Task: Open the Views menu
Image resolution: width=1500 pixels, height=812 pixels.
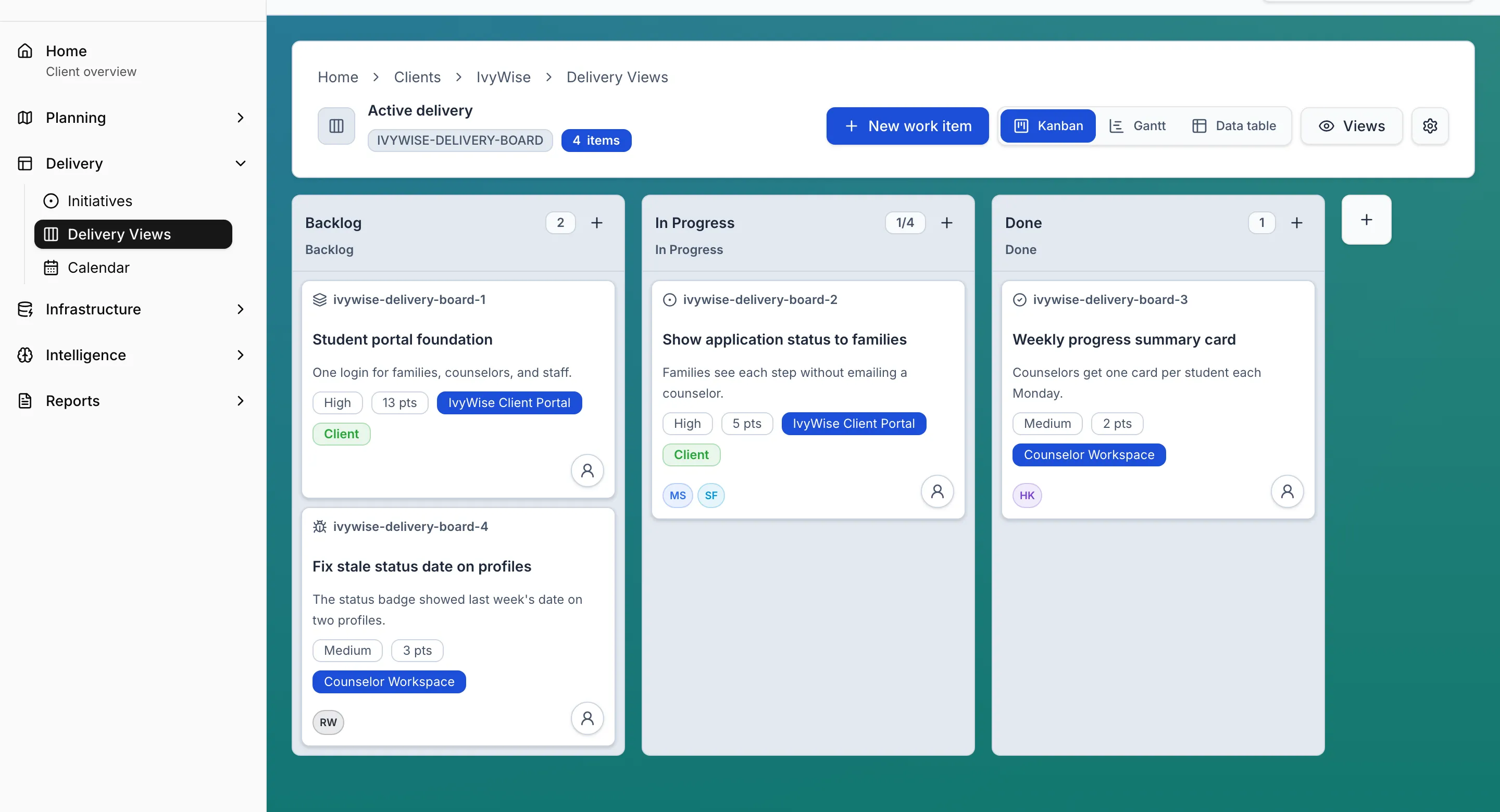Action: pyautogui.click(x=1352, y=126)
